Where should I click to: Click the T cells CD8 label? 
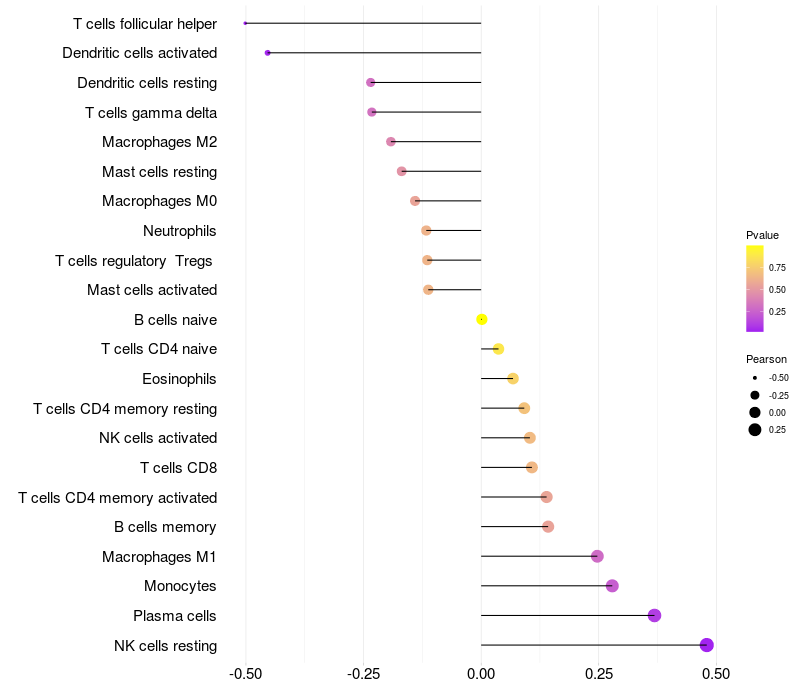[179, 468]
